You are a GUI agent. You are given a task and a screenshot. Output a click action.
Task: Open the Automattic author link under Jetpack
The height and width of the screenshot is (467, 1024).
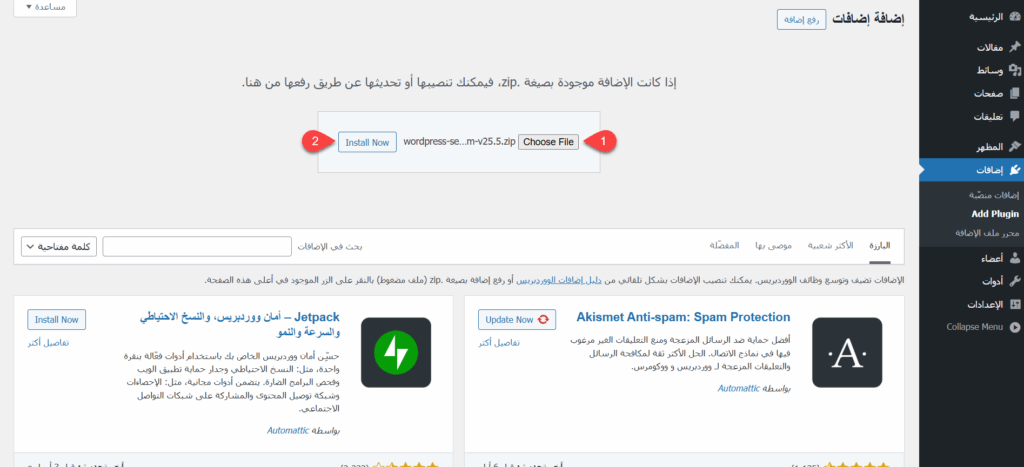(288, 430)
